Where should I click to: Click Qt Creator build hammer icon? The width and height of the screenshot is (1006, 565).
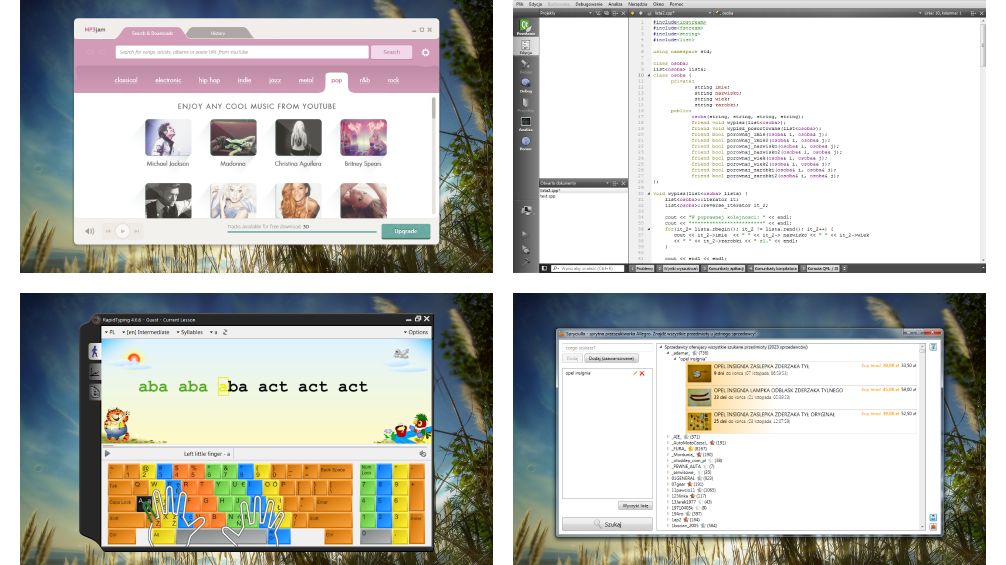click(525, 261)
